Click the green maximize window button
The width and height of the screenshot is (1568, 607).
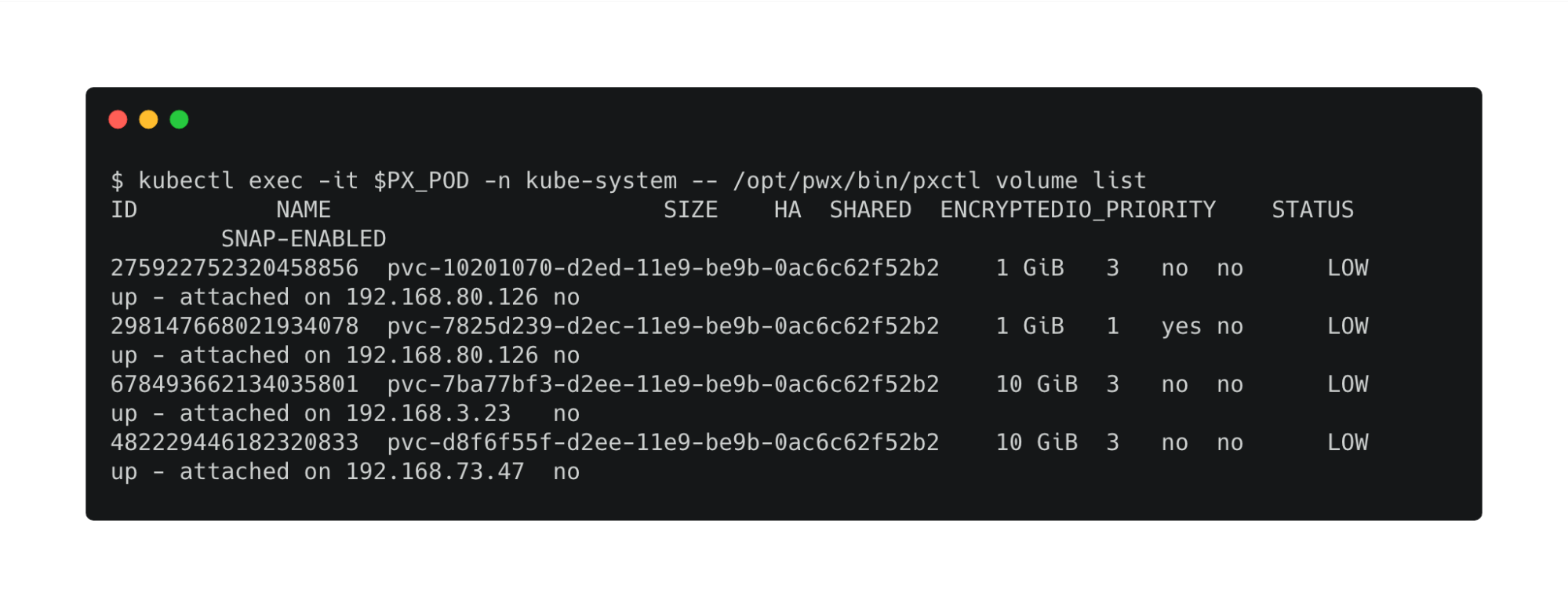pyautogui.click(x=179, y=119)
